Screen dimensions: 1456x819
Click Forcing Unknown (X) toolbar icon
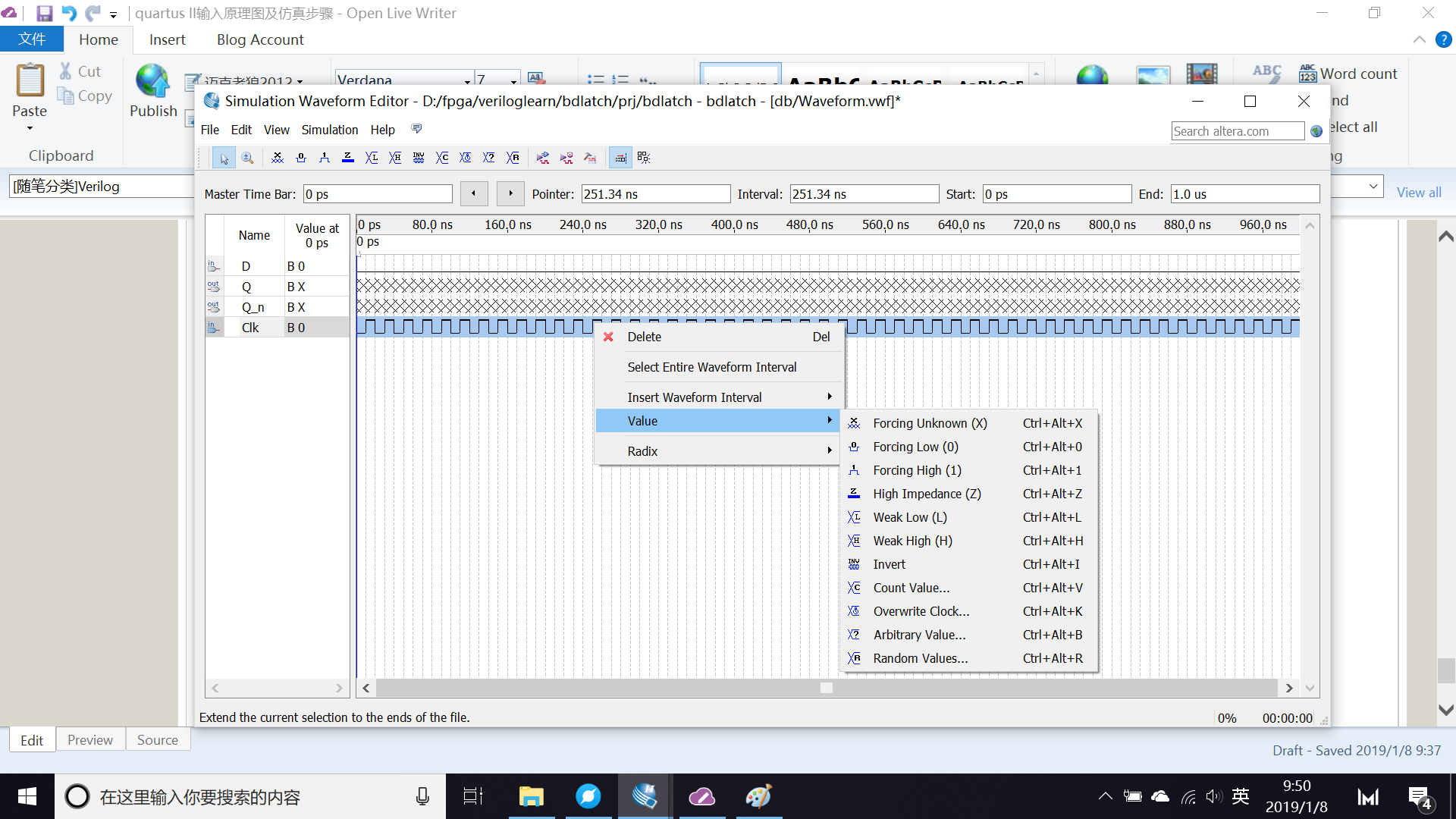[x=278, y=158]
